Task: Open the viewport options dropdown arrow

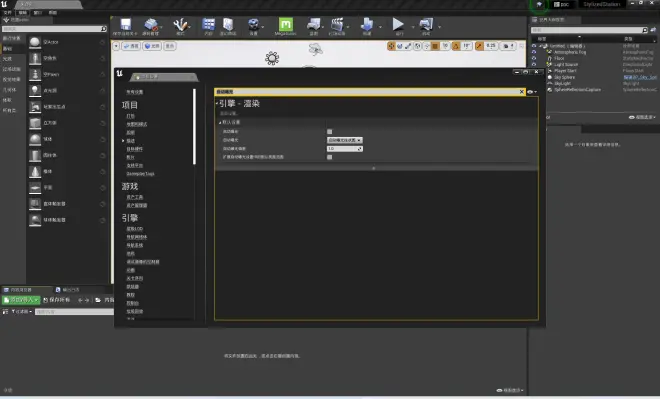Action: coord(116,46)
